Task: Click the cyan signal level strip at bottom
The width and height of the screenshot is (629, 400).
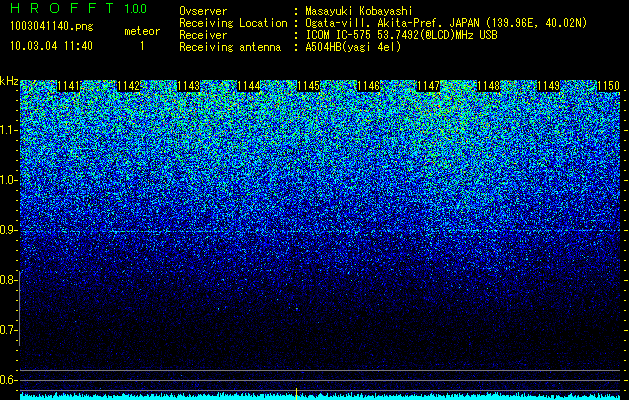Action: [x=320, y=396]
